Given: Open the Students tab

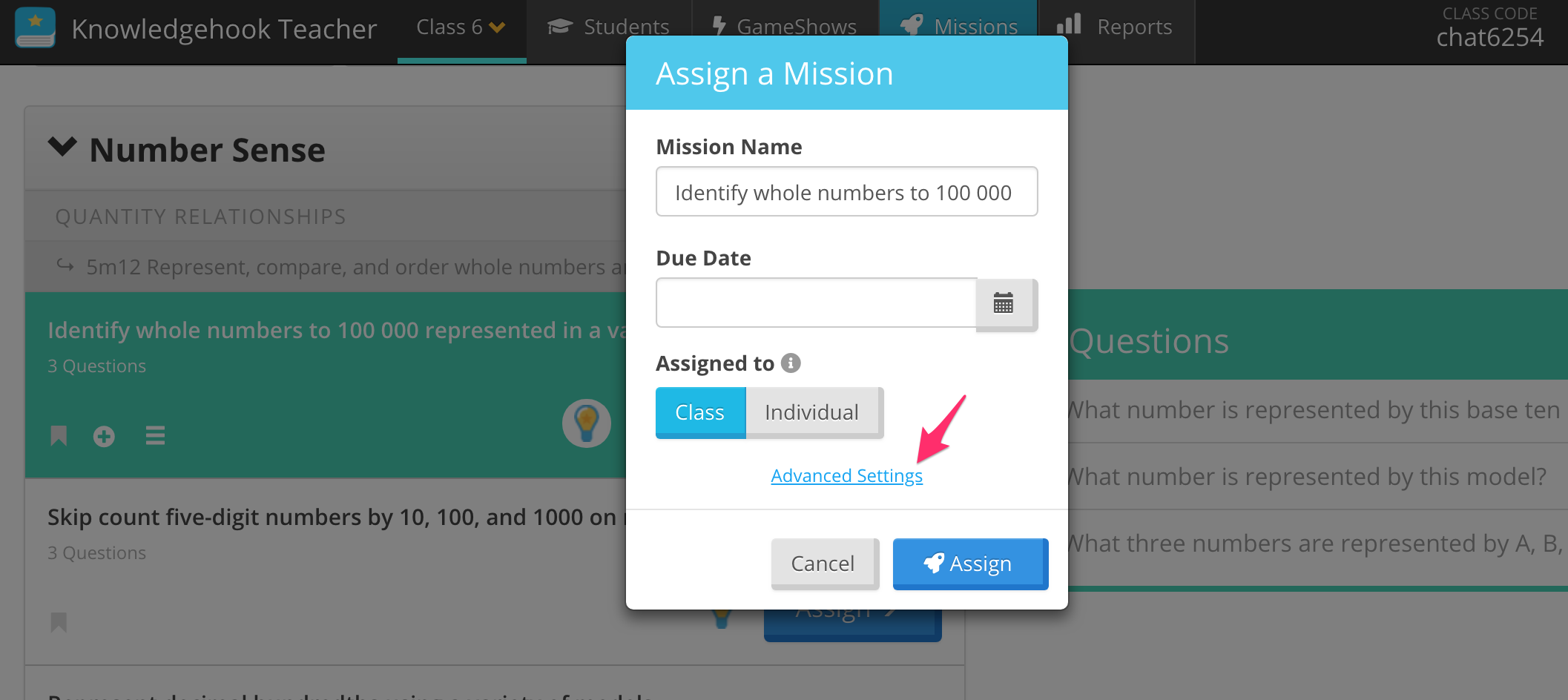Looking at the screenshot, I should pos(608,28).
